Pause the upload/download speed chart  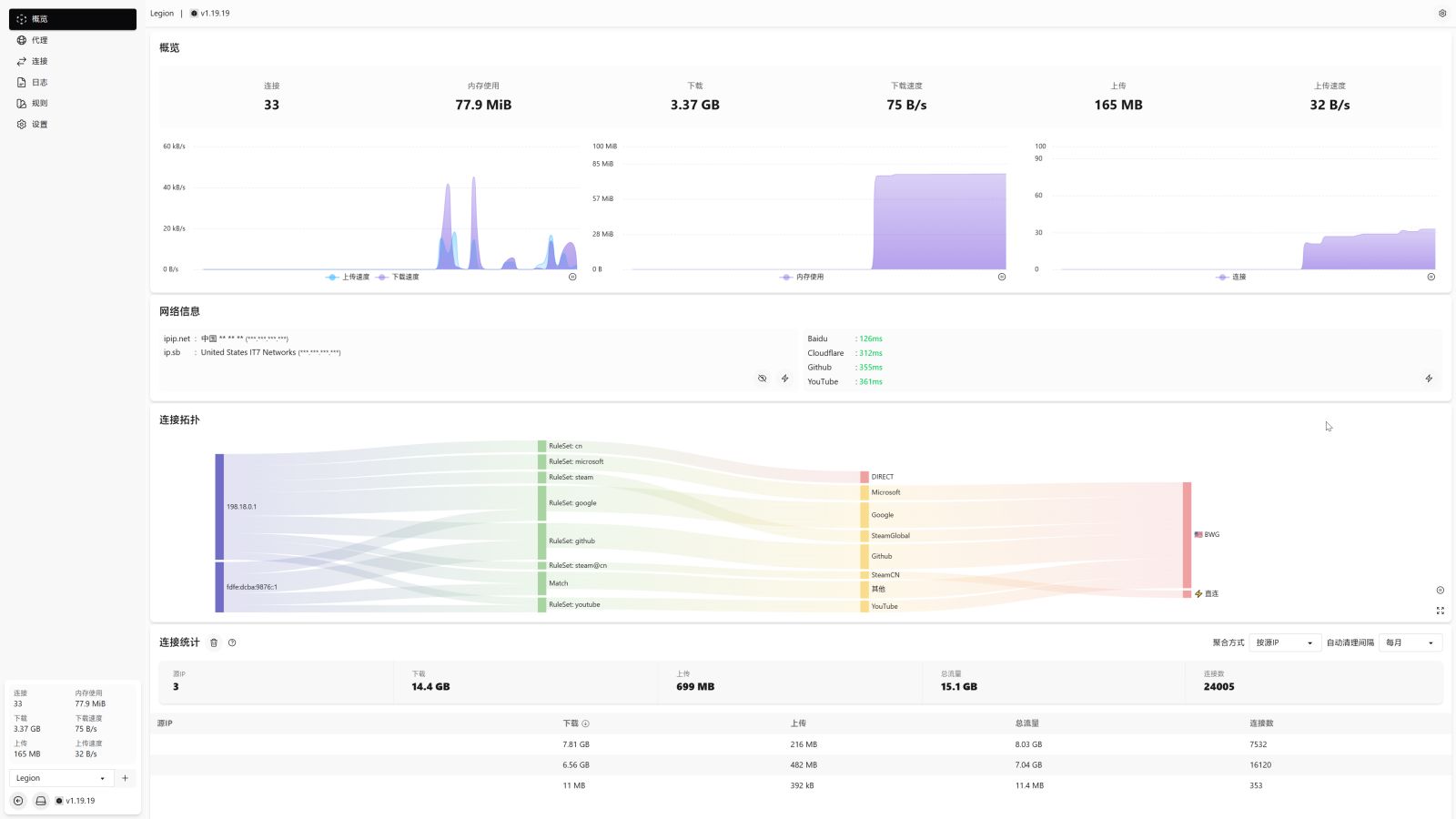coord(572,277)
